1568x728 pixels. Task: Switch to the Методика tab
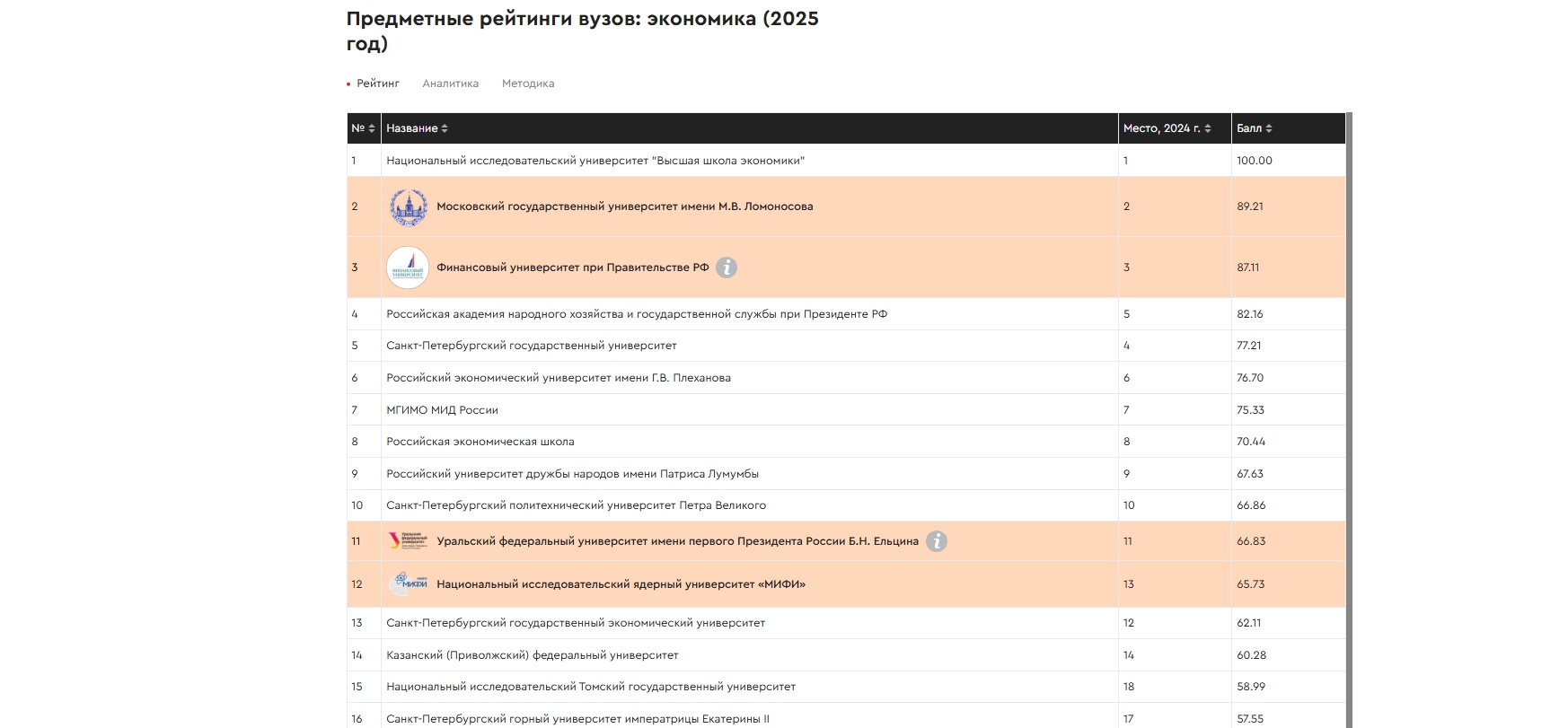point(528,83)
